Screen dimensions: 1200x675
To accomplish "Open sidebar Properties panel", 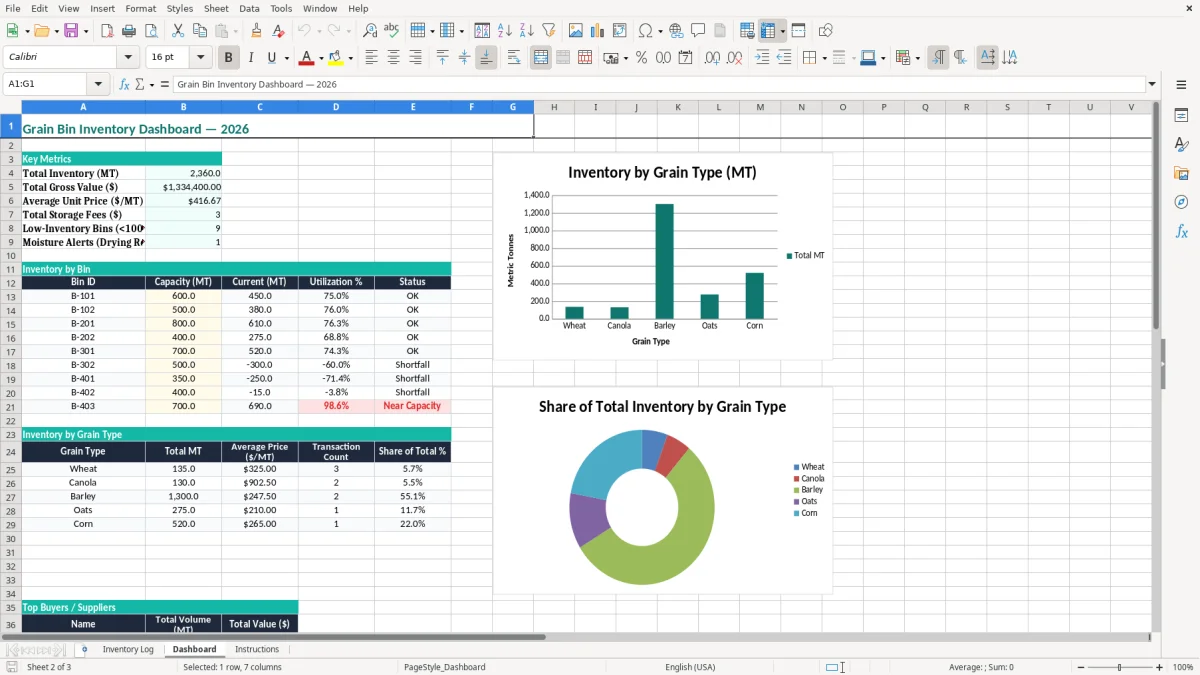I will point(1181,116).
